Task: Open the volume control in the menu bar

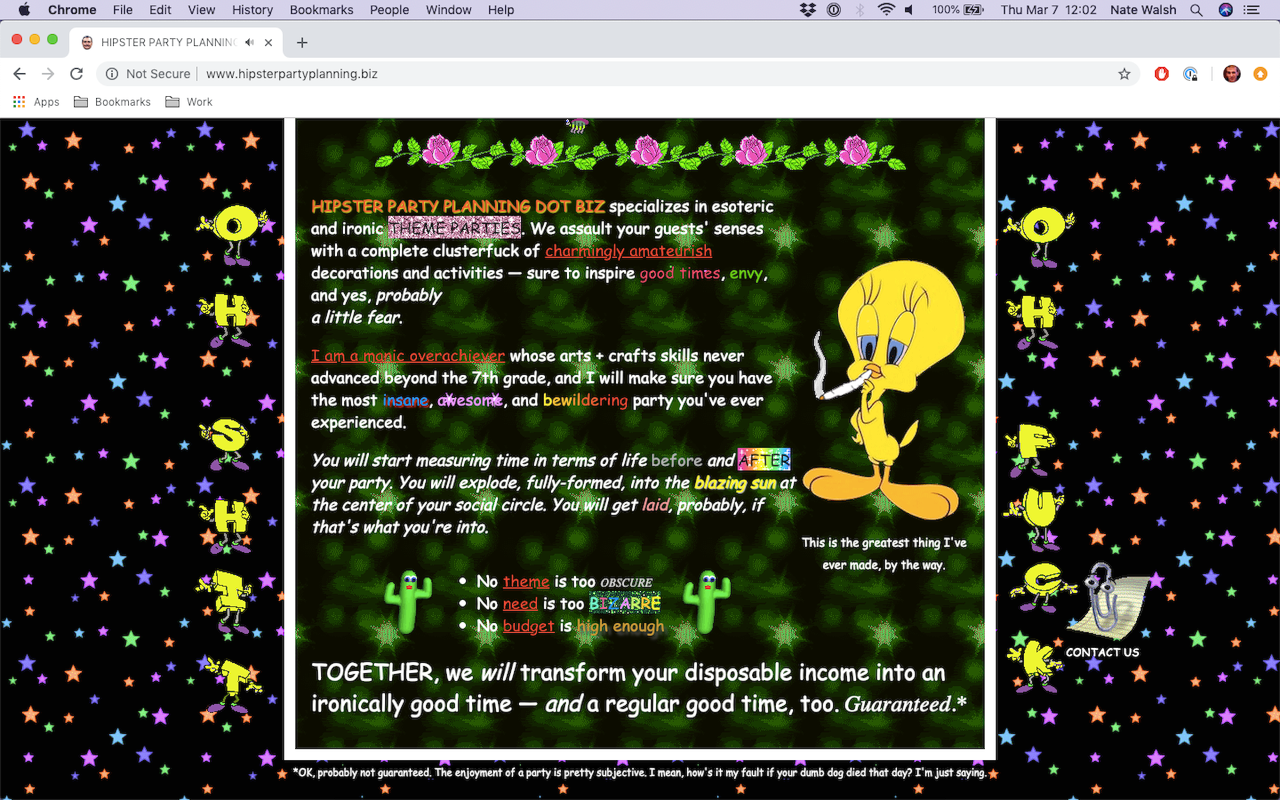Action: pos(910,10)
